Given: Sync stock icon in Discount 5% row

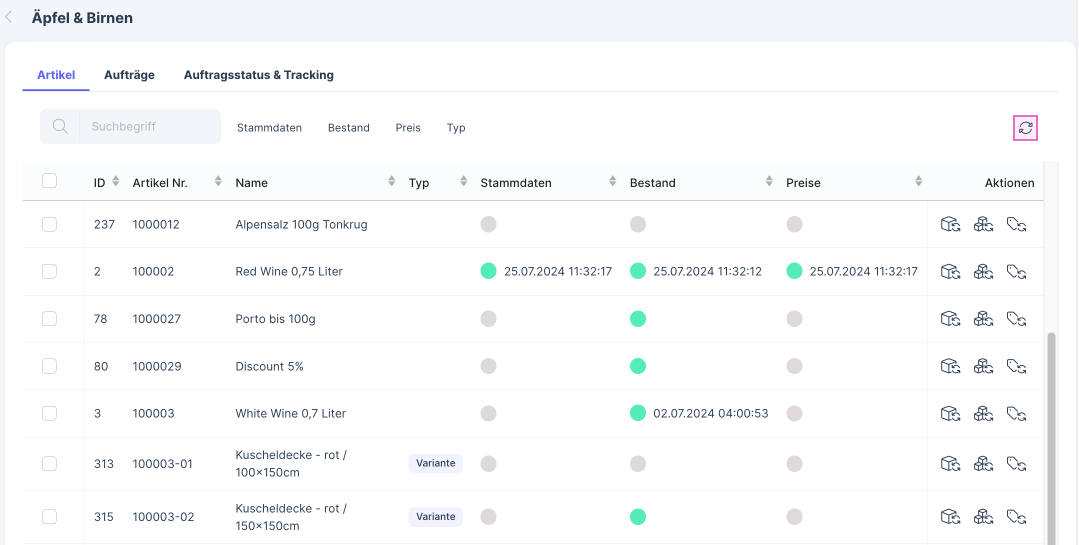Looking at the screenshot, I should pos(984,366).
